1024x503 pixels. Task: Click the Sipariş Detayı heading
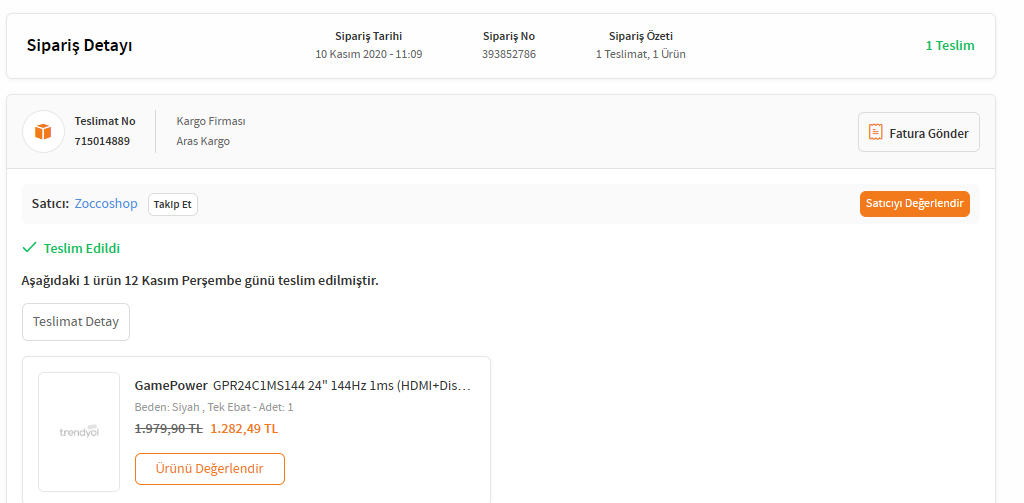point(80,46)
